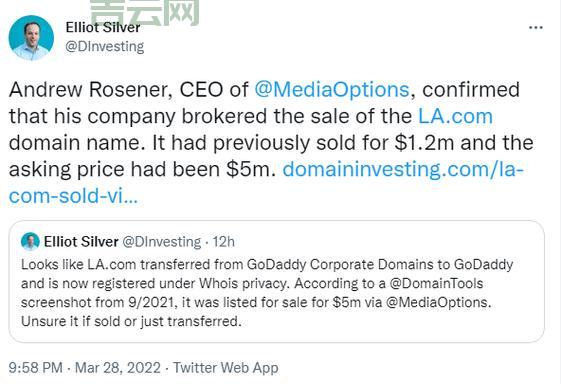This screenshot has height=384, width=561.
Task: Click Elliot Silver name in quoted tweet
Action: point(81,242)
